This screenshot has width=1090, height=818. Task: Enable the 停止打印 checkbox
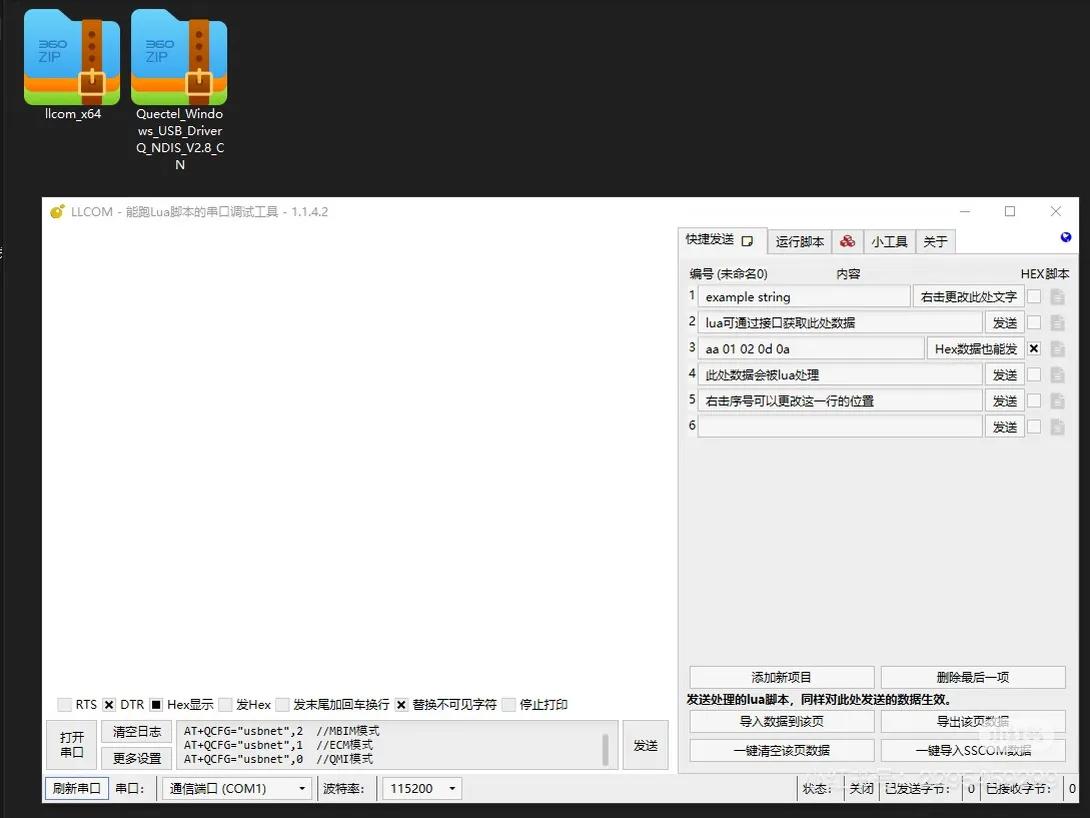coord(509,705)
